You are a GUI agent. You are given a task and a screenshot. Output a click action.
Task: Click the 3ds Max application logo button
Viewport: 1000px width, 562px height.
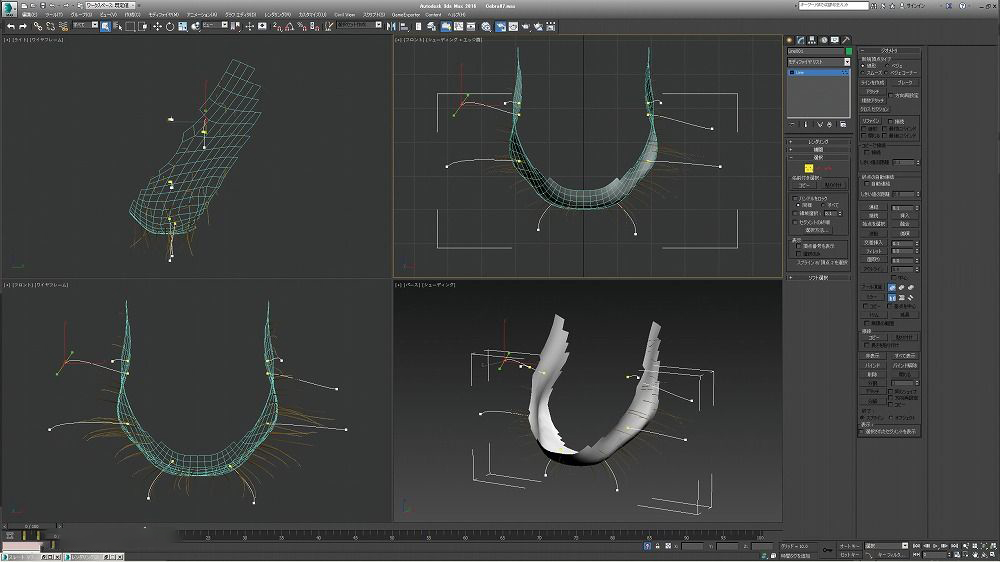[x=8, y=7]
